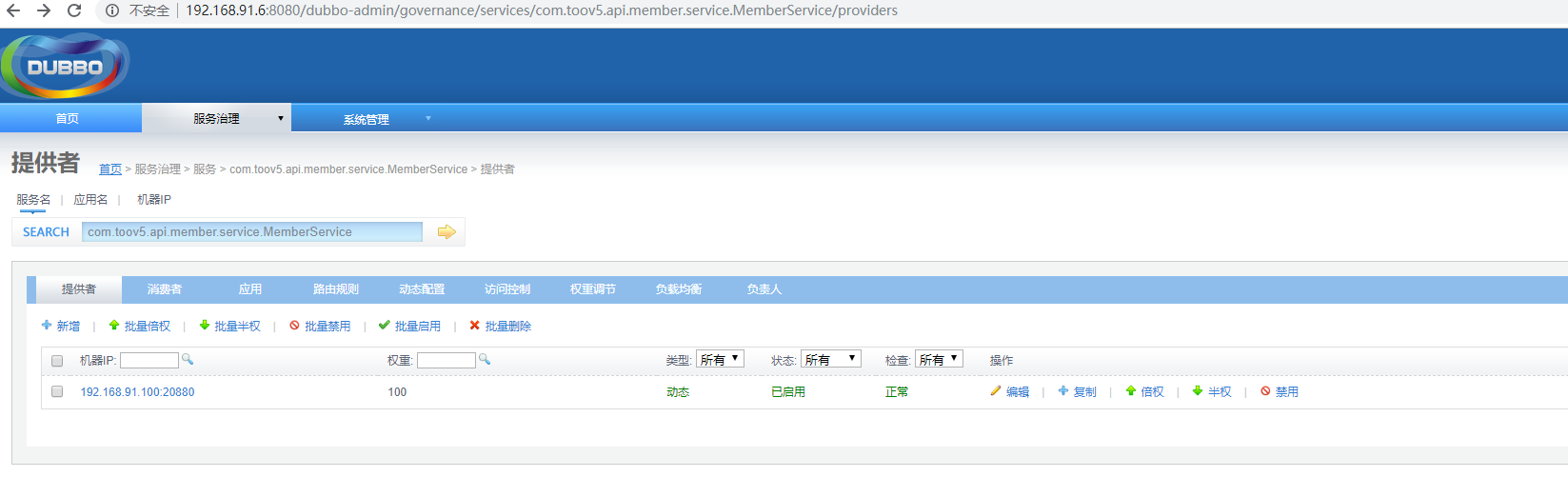Switch to the 访问控制 tab
The width and height of the screenshot is (1568, 497).
(x=507, y=289)
